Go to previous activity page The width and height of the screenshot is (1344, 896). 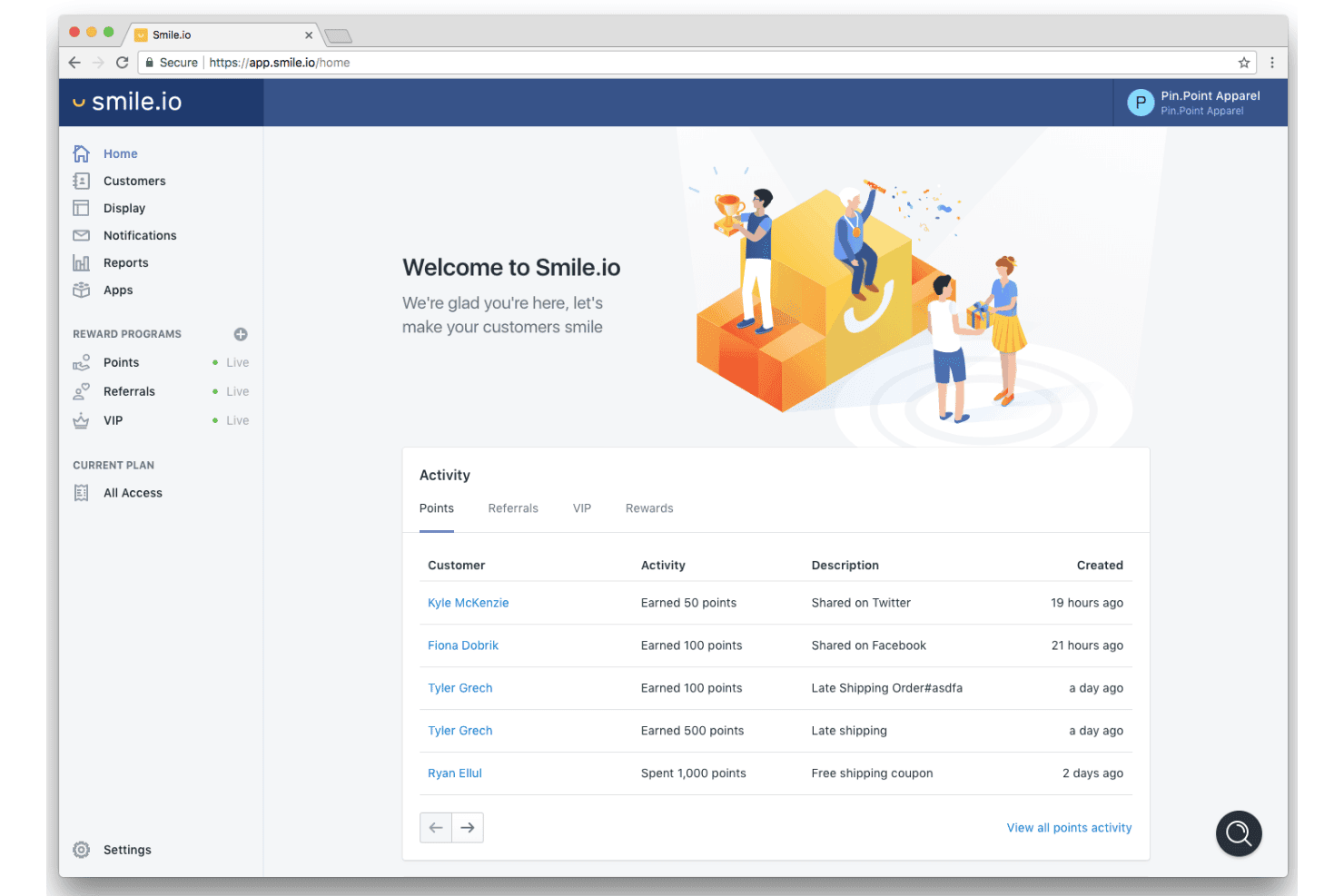436,828
